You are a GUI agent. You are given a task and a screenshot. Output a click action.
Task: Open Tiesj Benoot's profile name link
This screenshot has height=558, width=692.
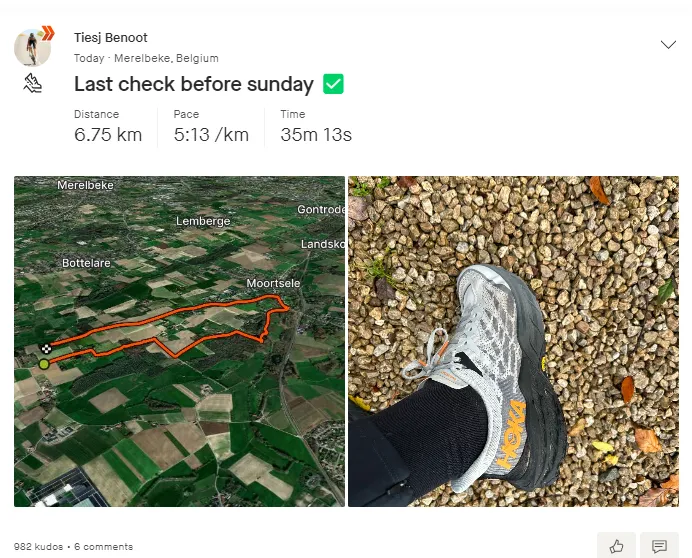[111, 38]
